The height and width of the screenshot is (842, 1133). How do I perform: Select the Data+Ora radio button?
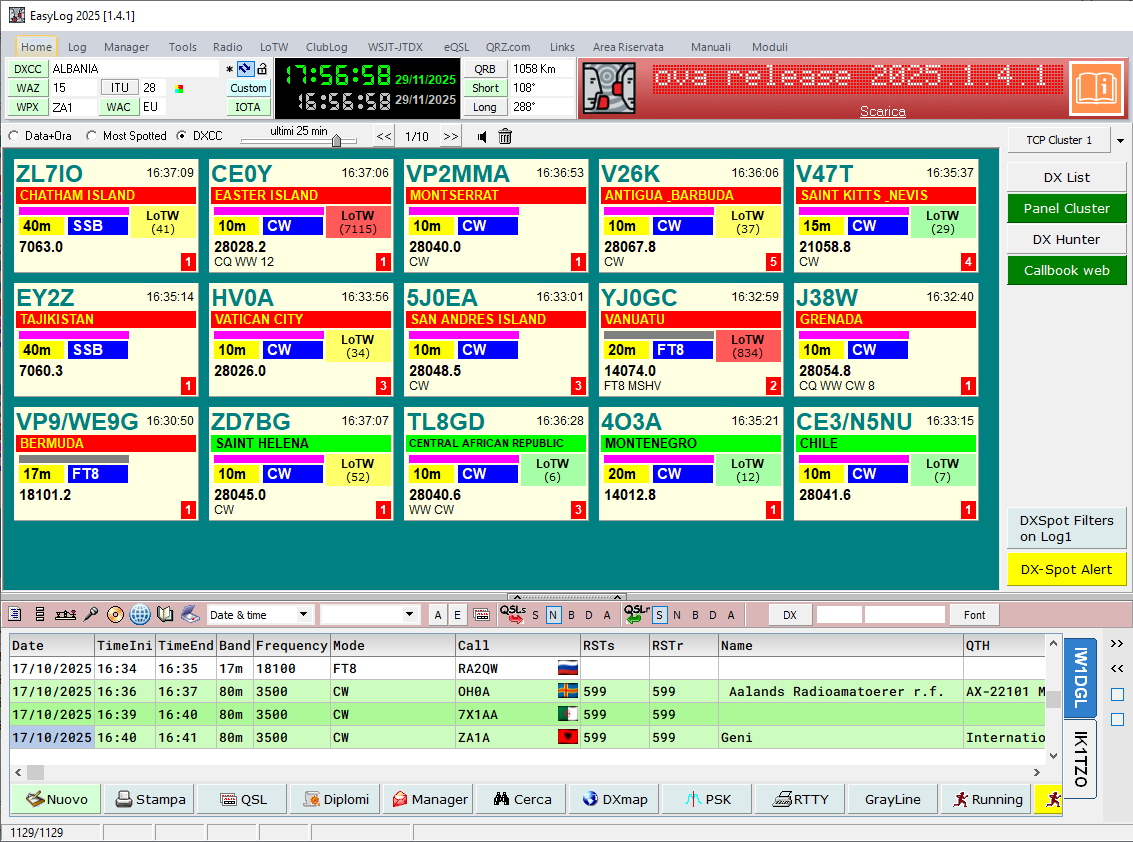tap(13, 136)
